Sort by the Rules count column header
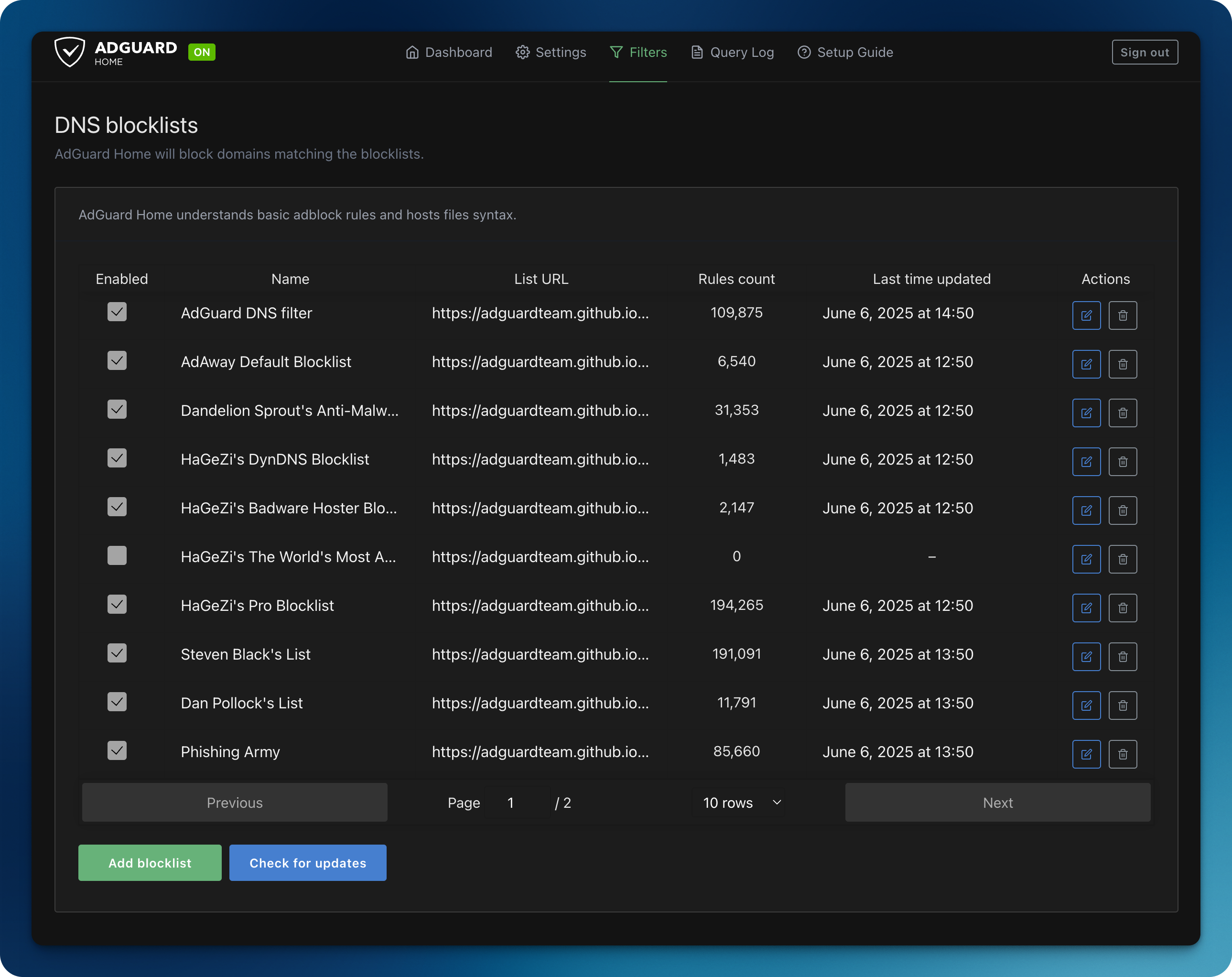The image size is (1232, 977). click(736, 279)
